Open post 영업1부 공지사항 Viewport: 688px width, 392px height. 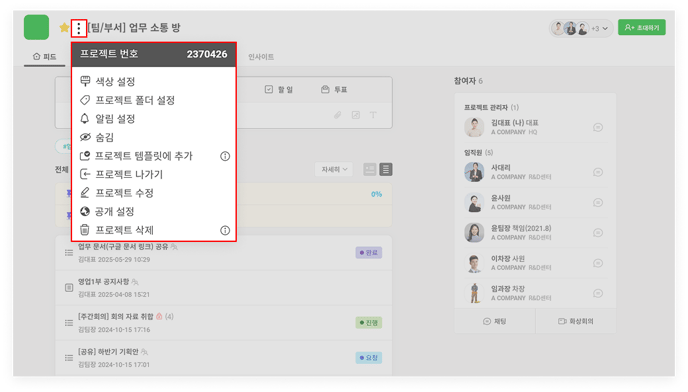click(104, 281)
